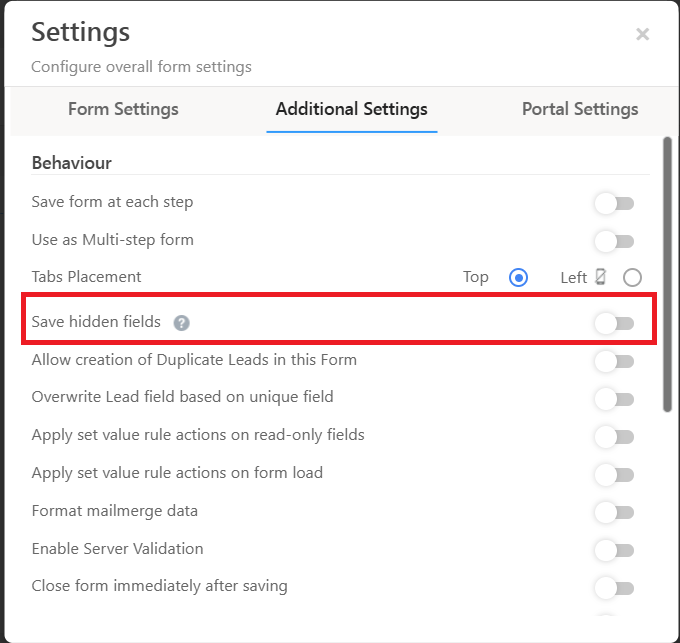Turn on Format mailmerge data
Screen dimensions: 680x643
(614, 512)
